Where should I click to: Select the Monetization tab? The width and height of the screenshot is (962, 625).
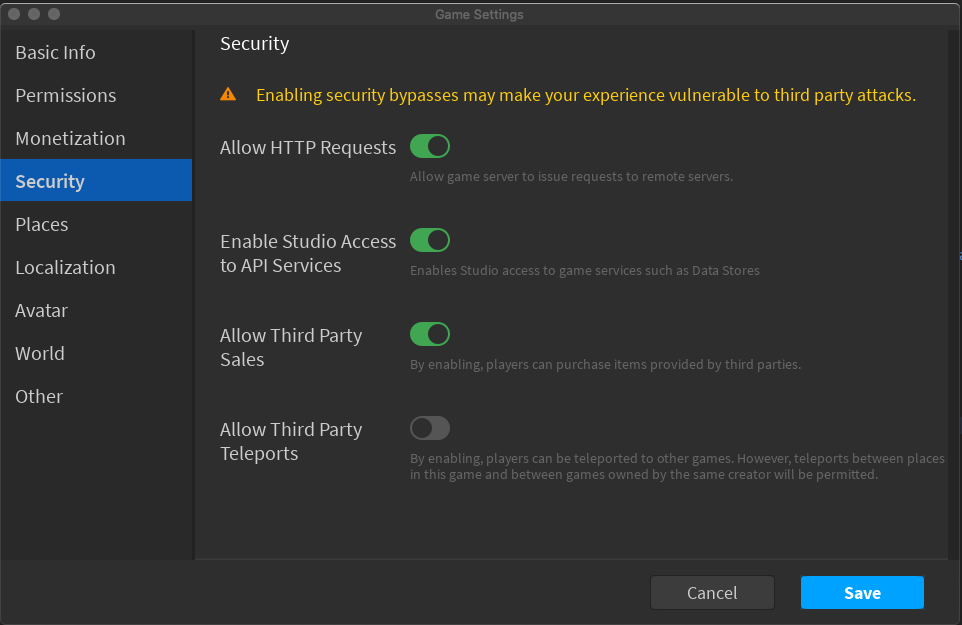coord(71,139)
